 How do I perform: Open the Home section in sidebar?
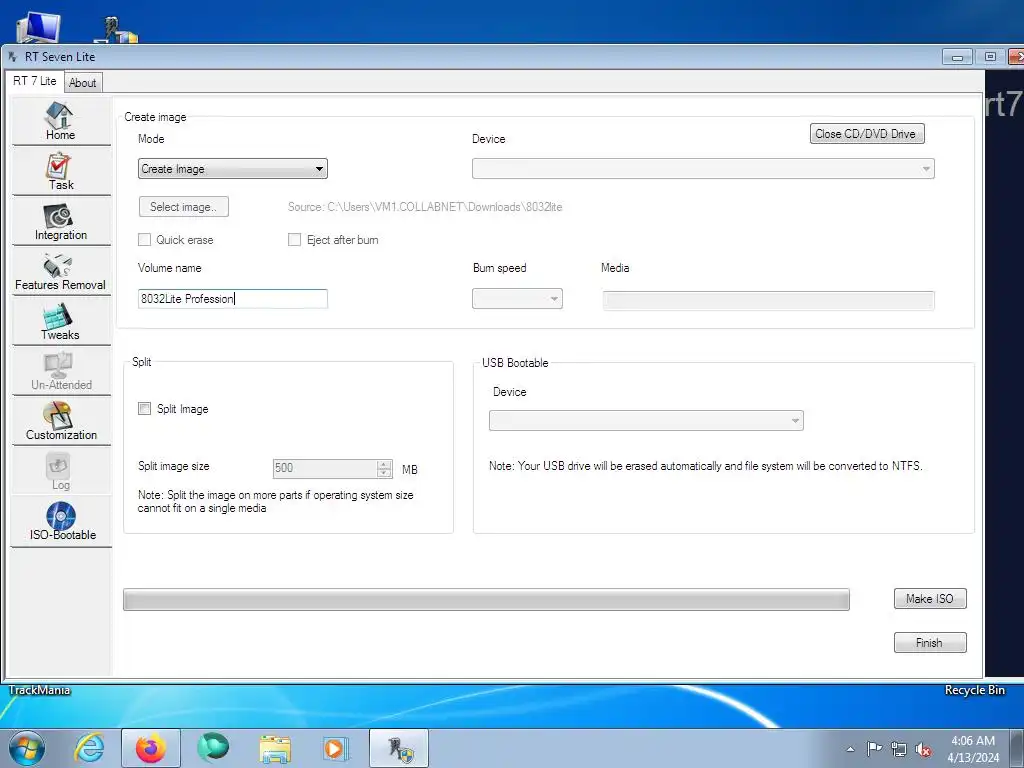point(61,121)
